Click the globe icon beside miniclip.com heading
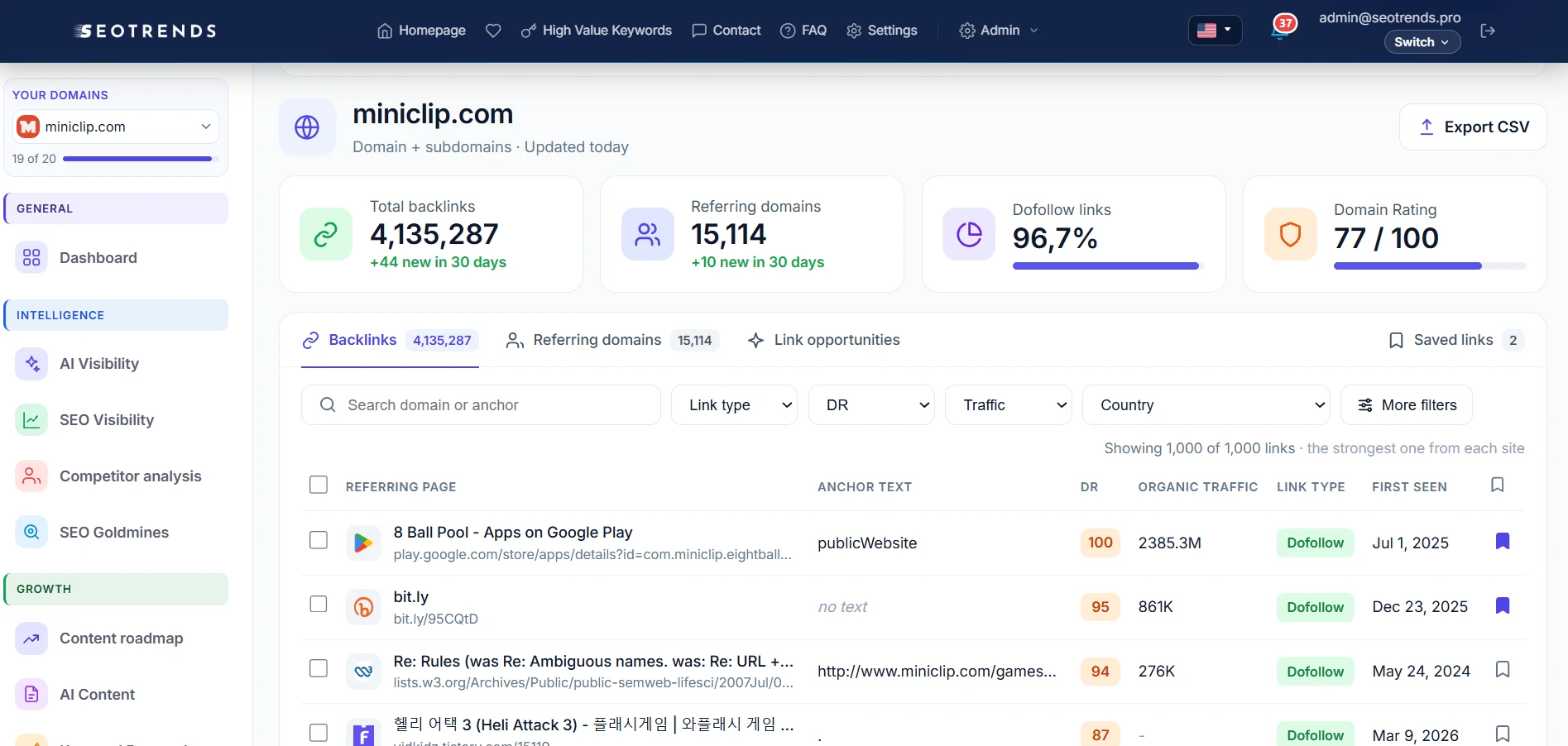Screen dimensions: 1568x746 [307, 127]
